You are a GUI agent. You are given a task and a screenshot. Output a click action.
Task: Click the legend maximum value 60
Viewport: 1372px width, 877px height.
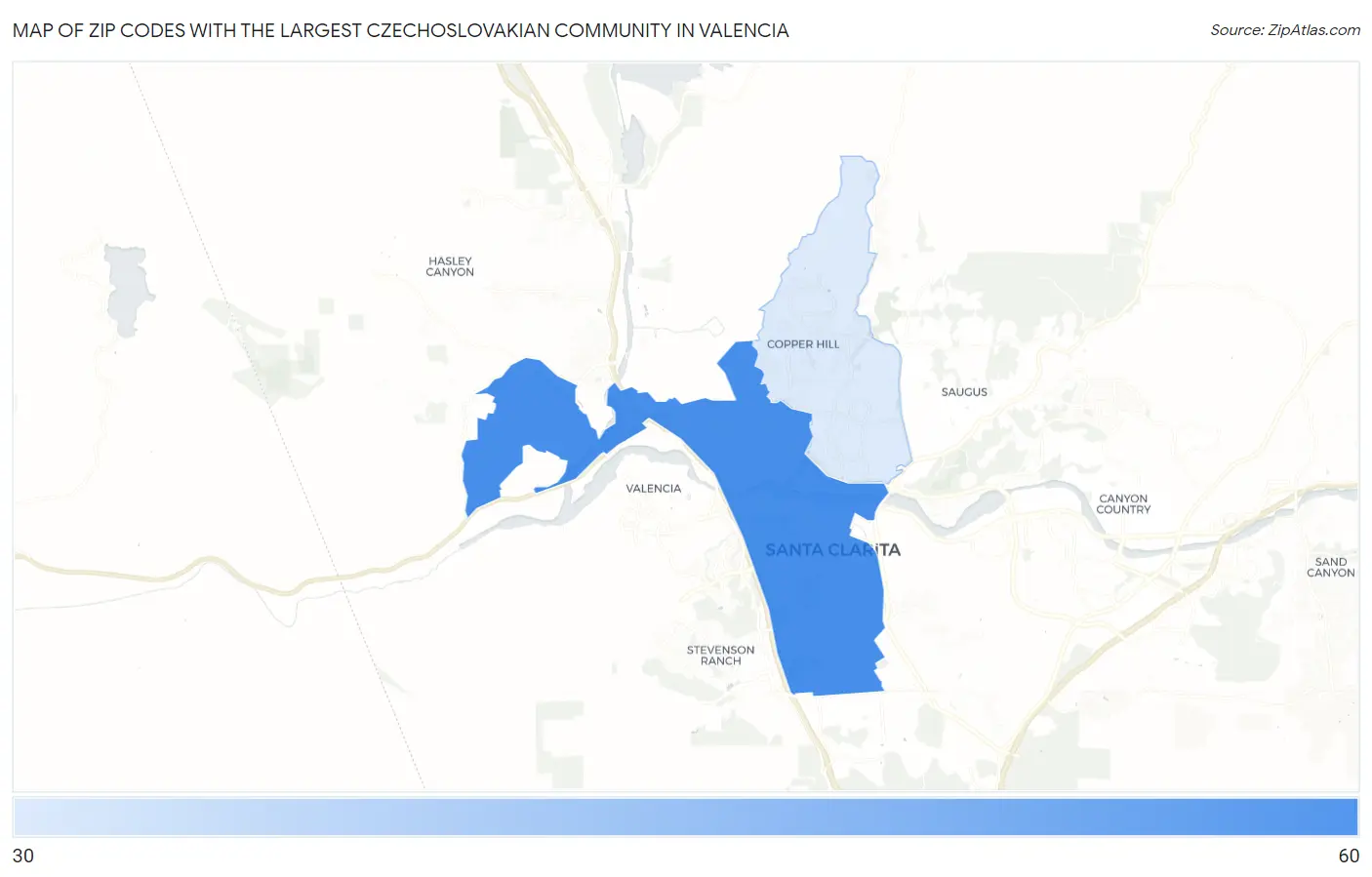pos(1349,857)
